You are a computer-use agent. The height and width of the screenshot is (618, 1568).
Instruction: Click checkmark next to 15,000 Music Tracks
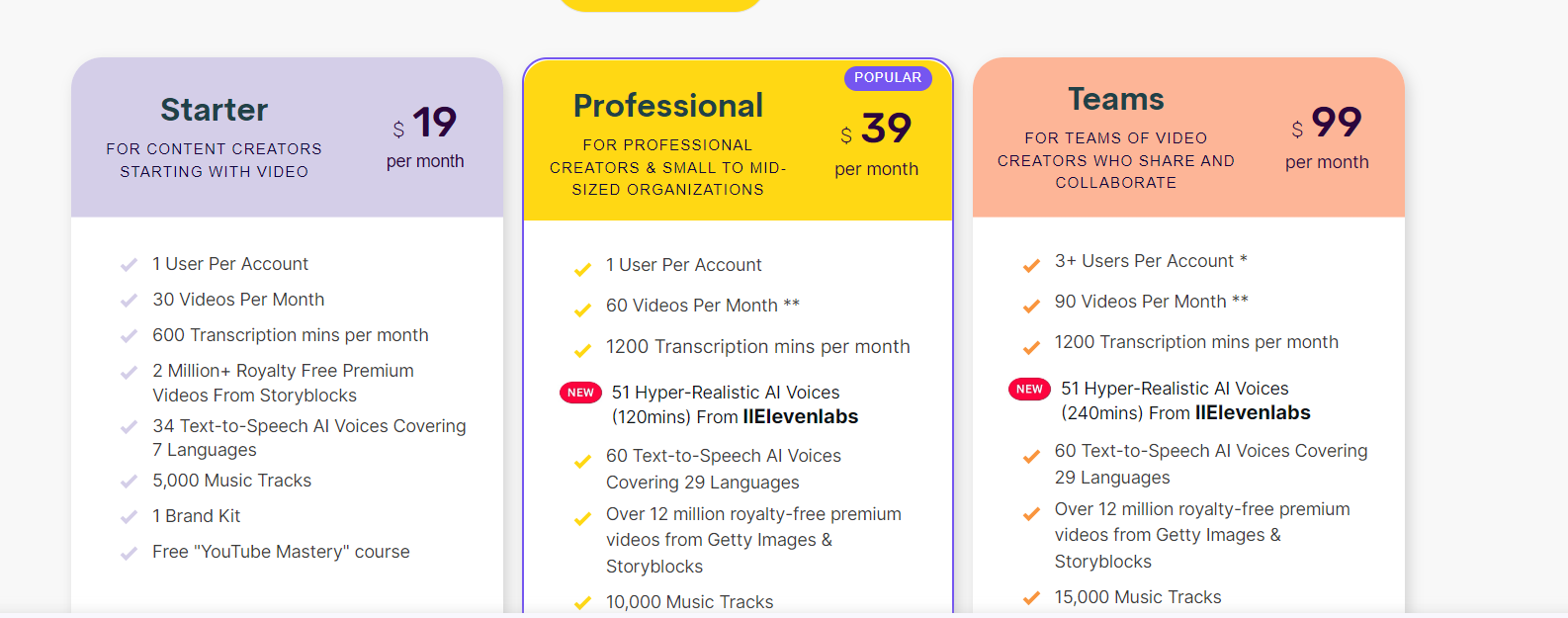coord(1031,598)
